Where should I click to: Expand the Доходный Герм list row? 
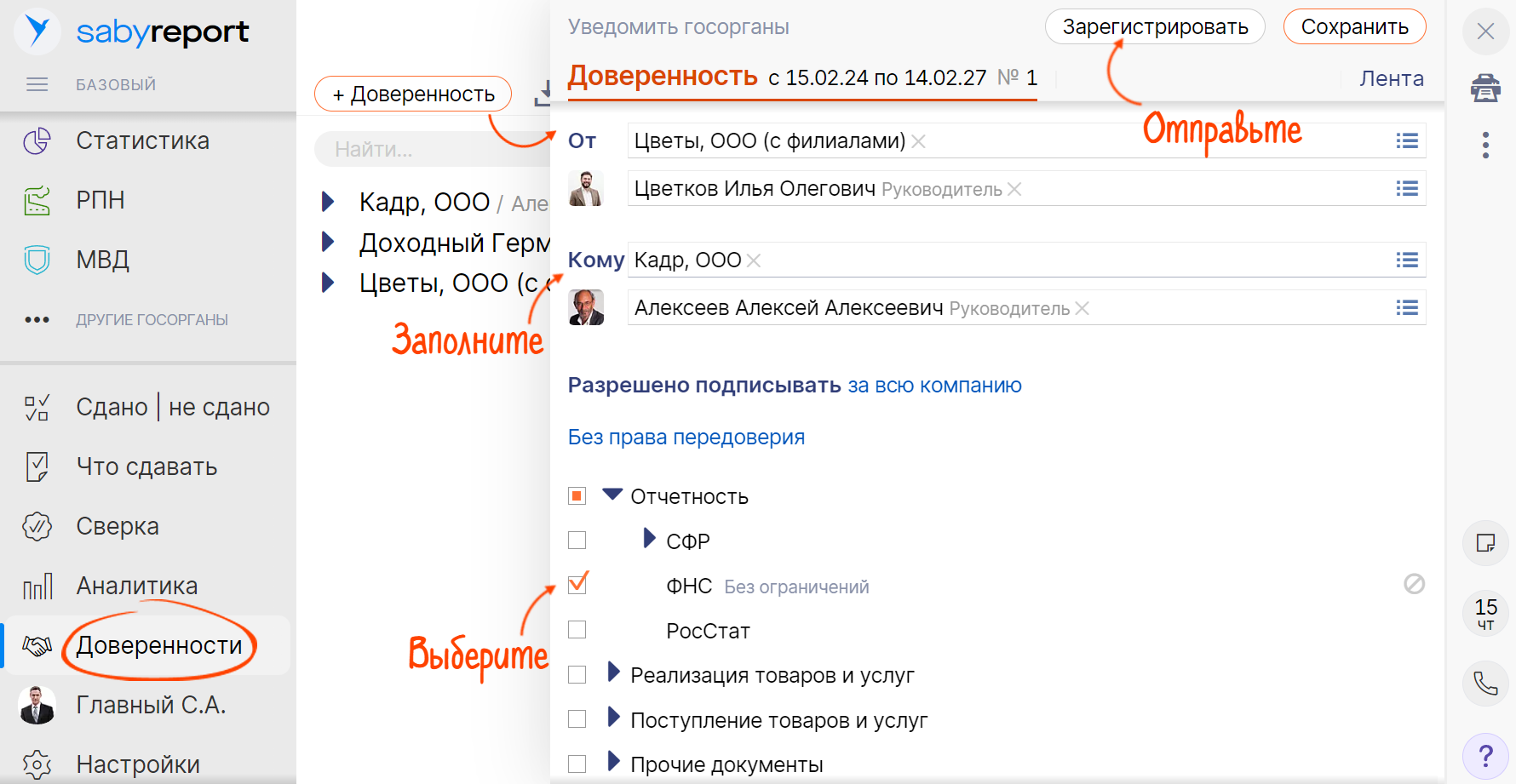point(328,242)
